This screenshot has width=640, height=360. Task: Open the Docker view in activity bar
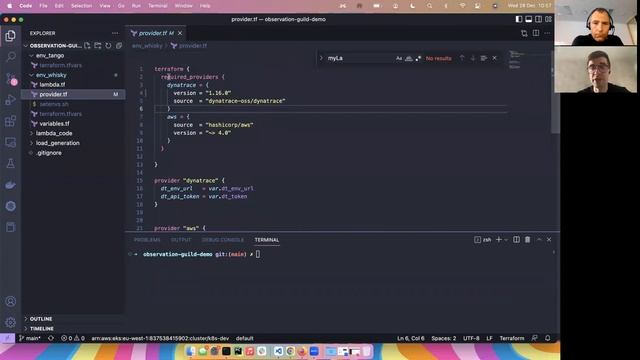pos(11,185)
